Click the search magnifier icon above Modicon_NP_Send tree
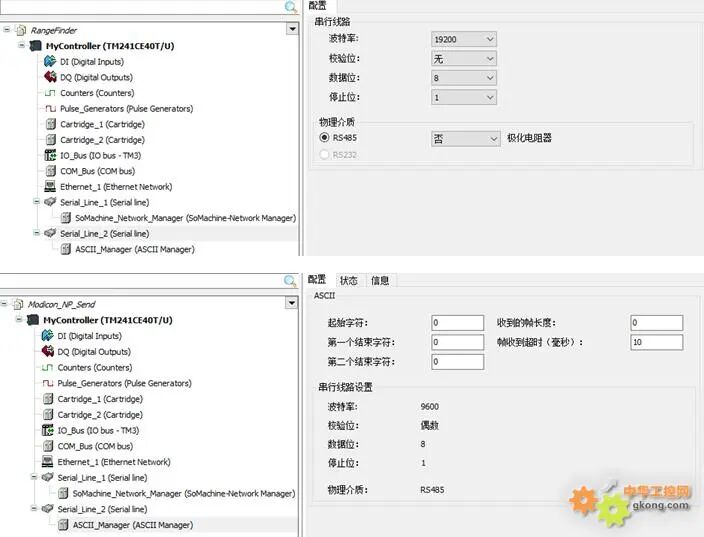The image size is (704, 537). pyautogui.click(x=290, y=281)
